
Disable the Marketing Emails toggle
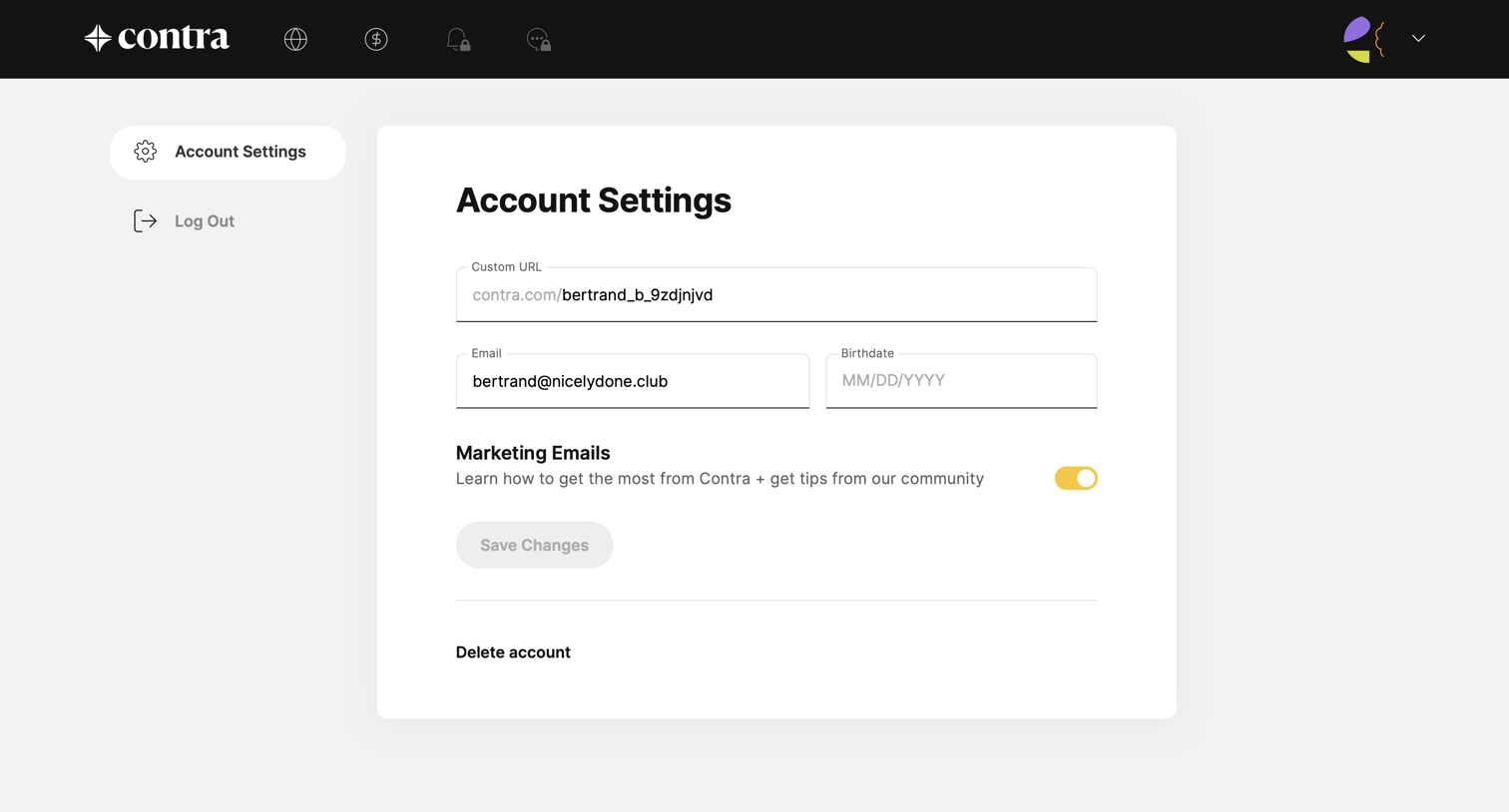point(1076,479)
